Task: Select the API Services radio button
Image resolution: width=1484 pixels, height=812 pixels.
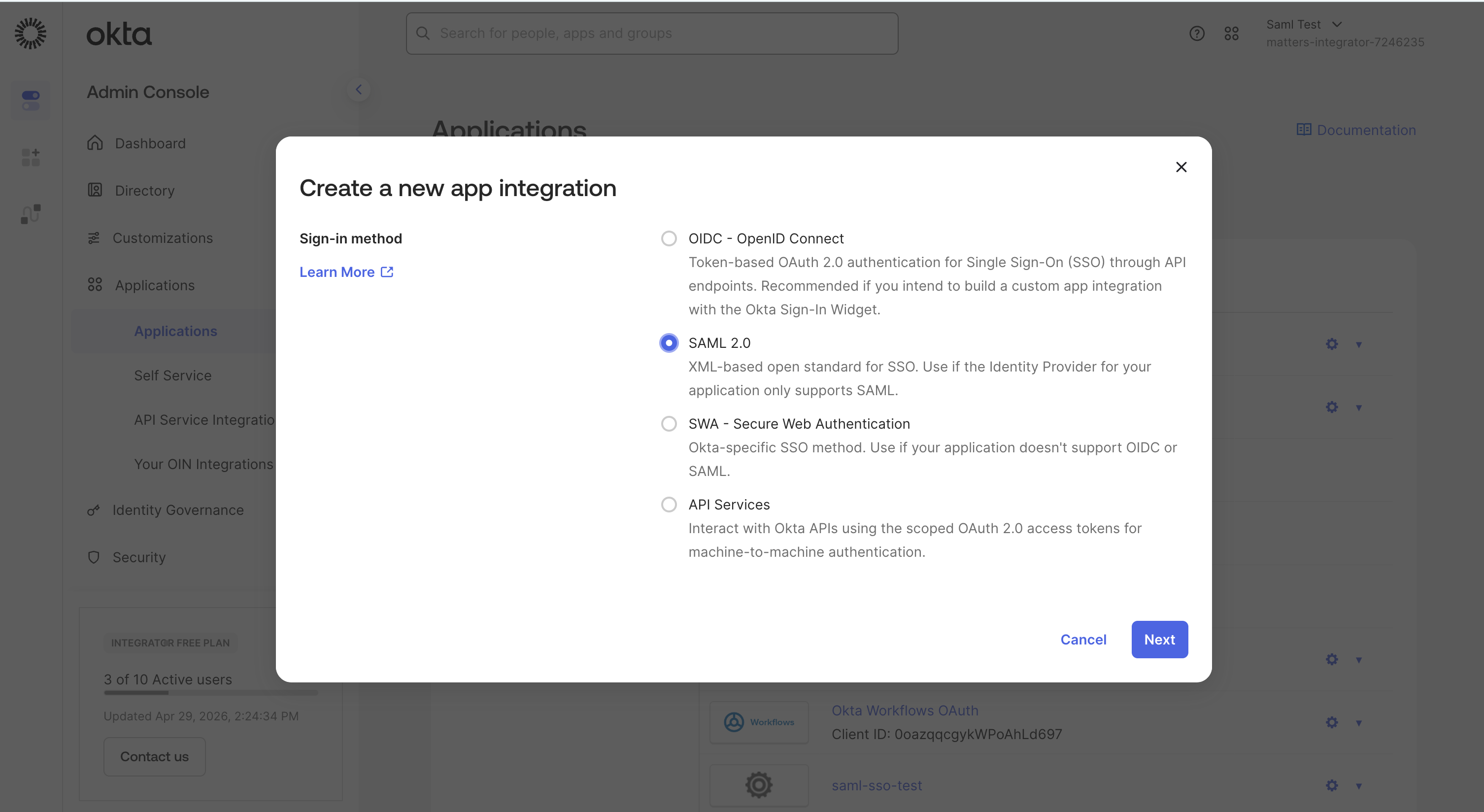Action: tap(669, 504)
